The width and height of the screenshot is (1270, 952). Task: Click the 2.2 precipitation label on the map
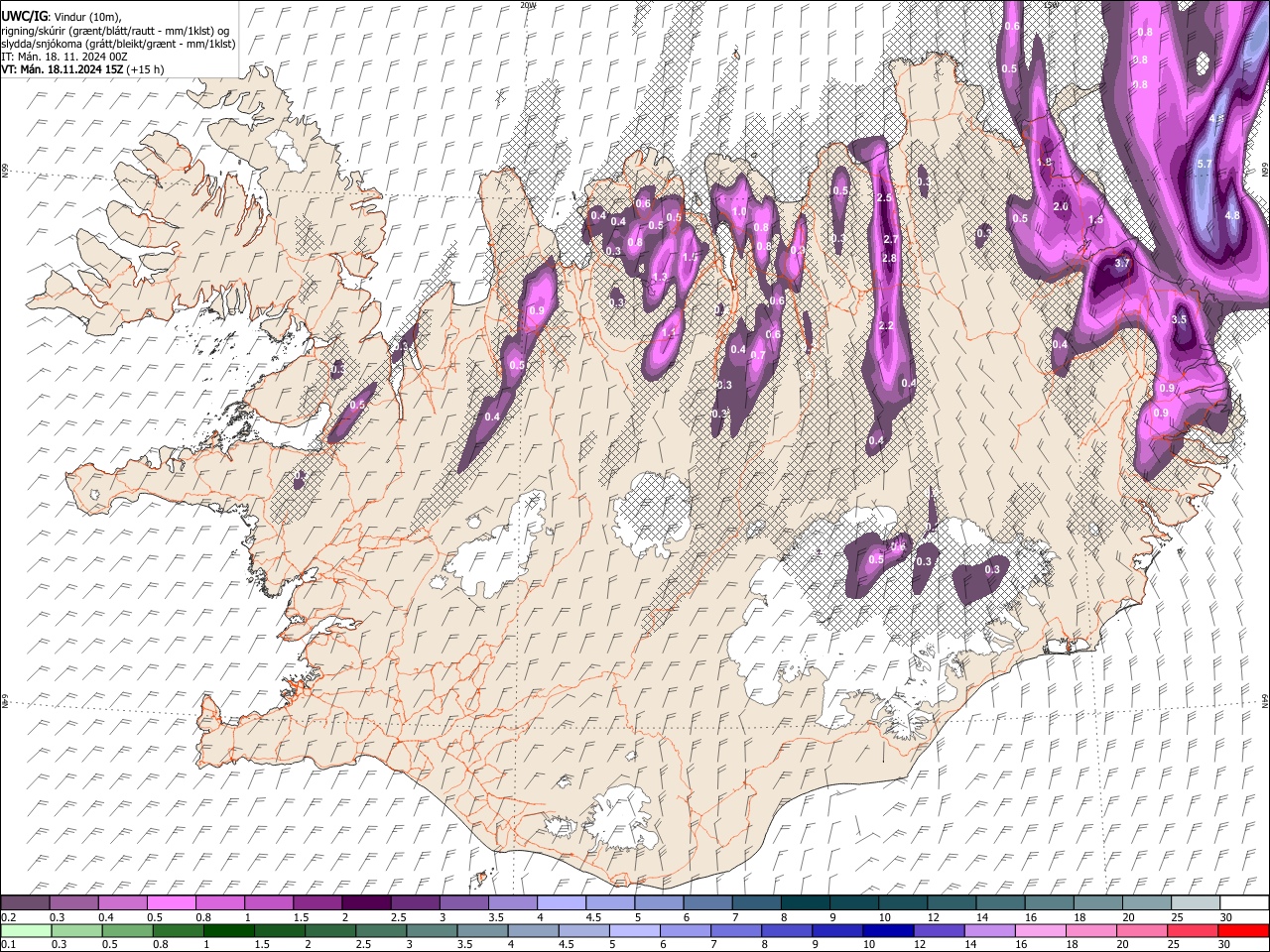tap(887, 326)
